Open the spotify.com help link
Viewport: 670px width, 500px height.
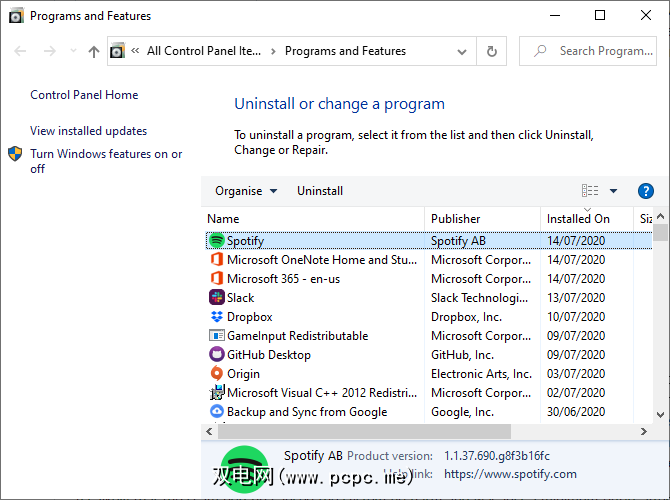click(x=510, y=474)
